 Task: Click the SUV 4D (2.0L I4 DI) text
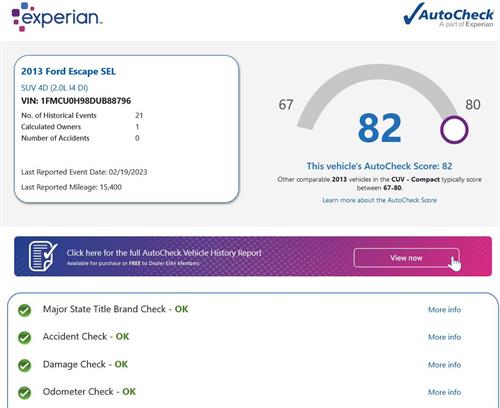[54, 88]
